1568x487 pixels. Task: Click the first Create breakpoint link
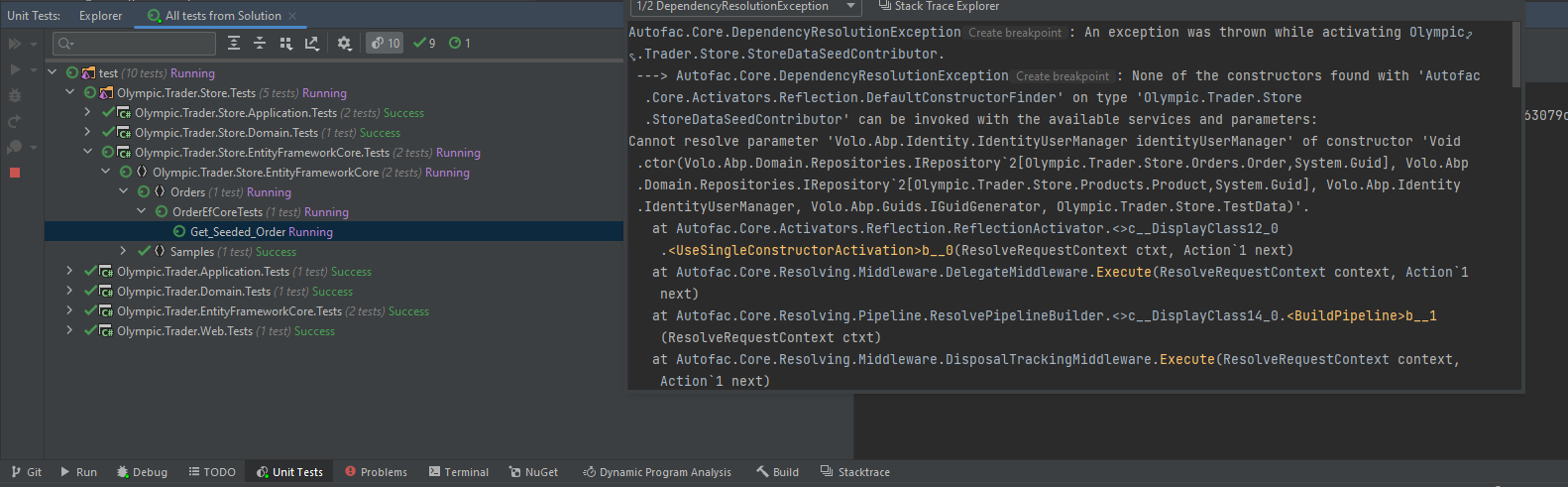(1014, 33)
